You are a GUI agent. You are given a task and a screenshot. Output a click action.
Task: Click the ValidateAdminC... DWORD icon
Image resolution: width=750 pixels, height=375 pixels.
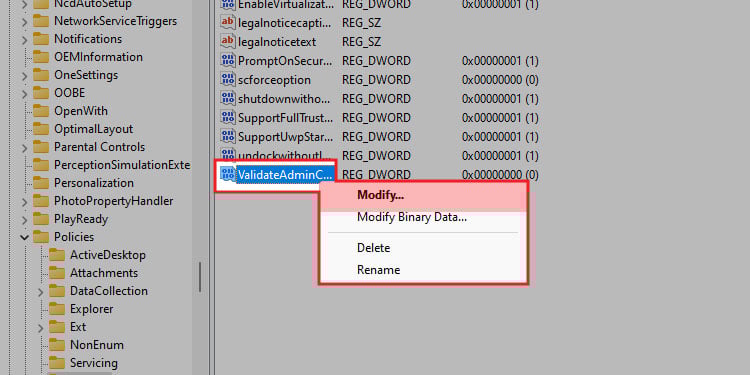(x=228, y=174)
